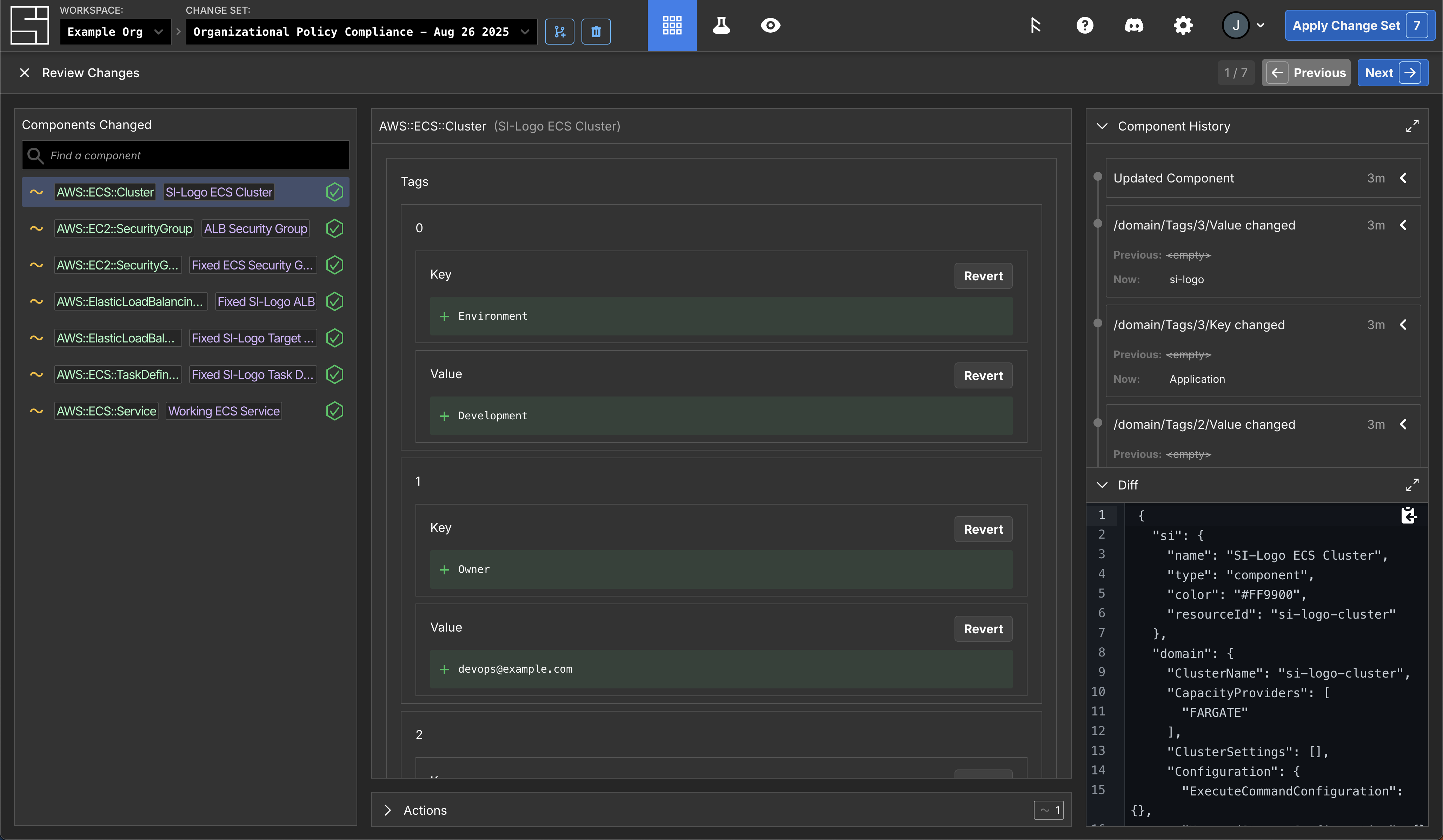The width and height of the screenshot is (1443, 840).
Task: Click the "Application" Now value
Action: pos(1197,379)
